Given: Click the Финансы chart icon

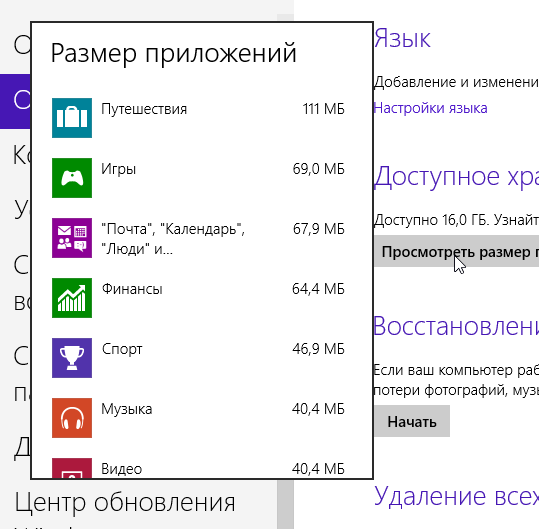Looking at the screenshot, I should coord(72,298).
